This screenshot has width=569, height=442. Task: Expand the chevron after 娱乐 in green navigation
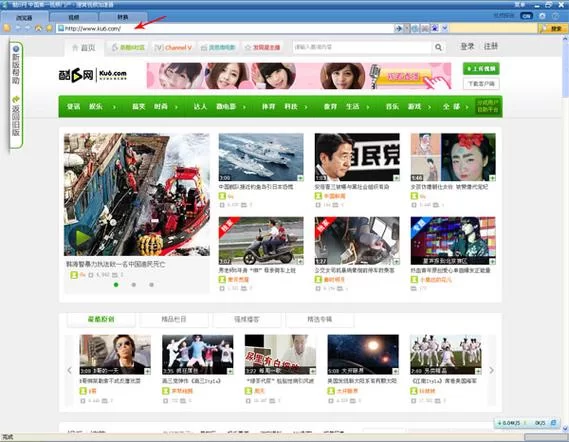coord(115,107)
